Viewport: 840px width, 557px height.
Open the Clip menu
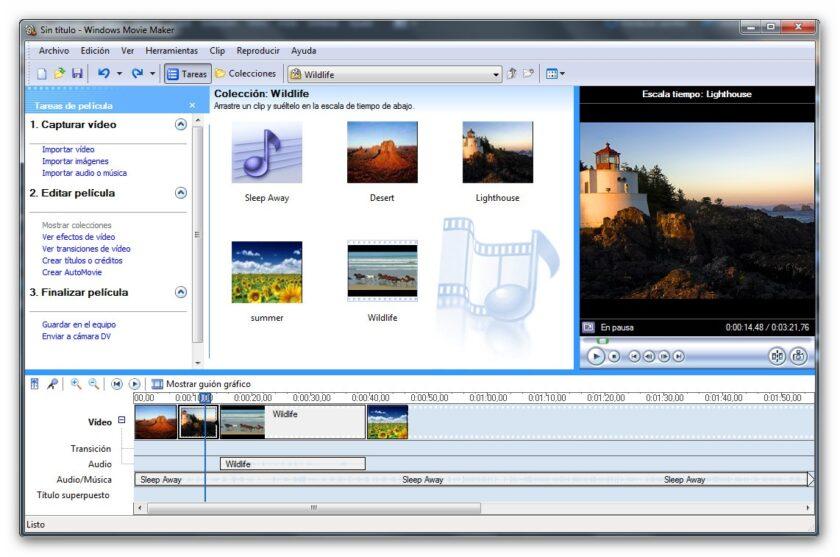(x=217, y=51)
